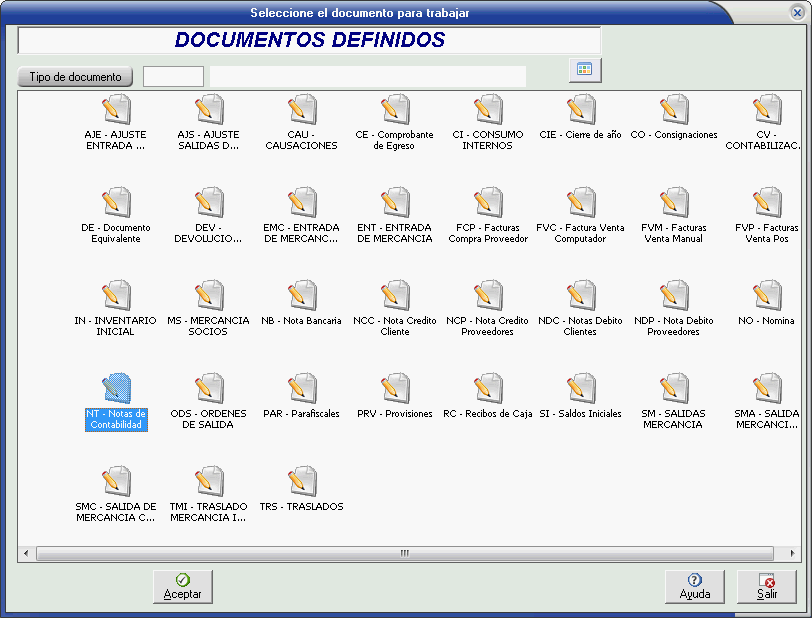Click the view mode grid icon button
This screenshot has height=618, width=812.
(585, 70)
